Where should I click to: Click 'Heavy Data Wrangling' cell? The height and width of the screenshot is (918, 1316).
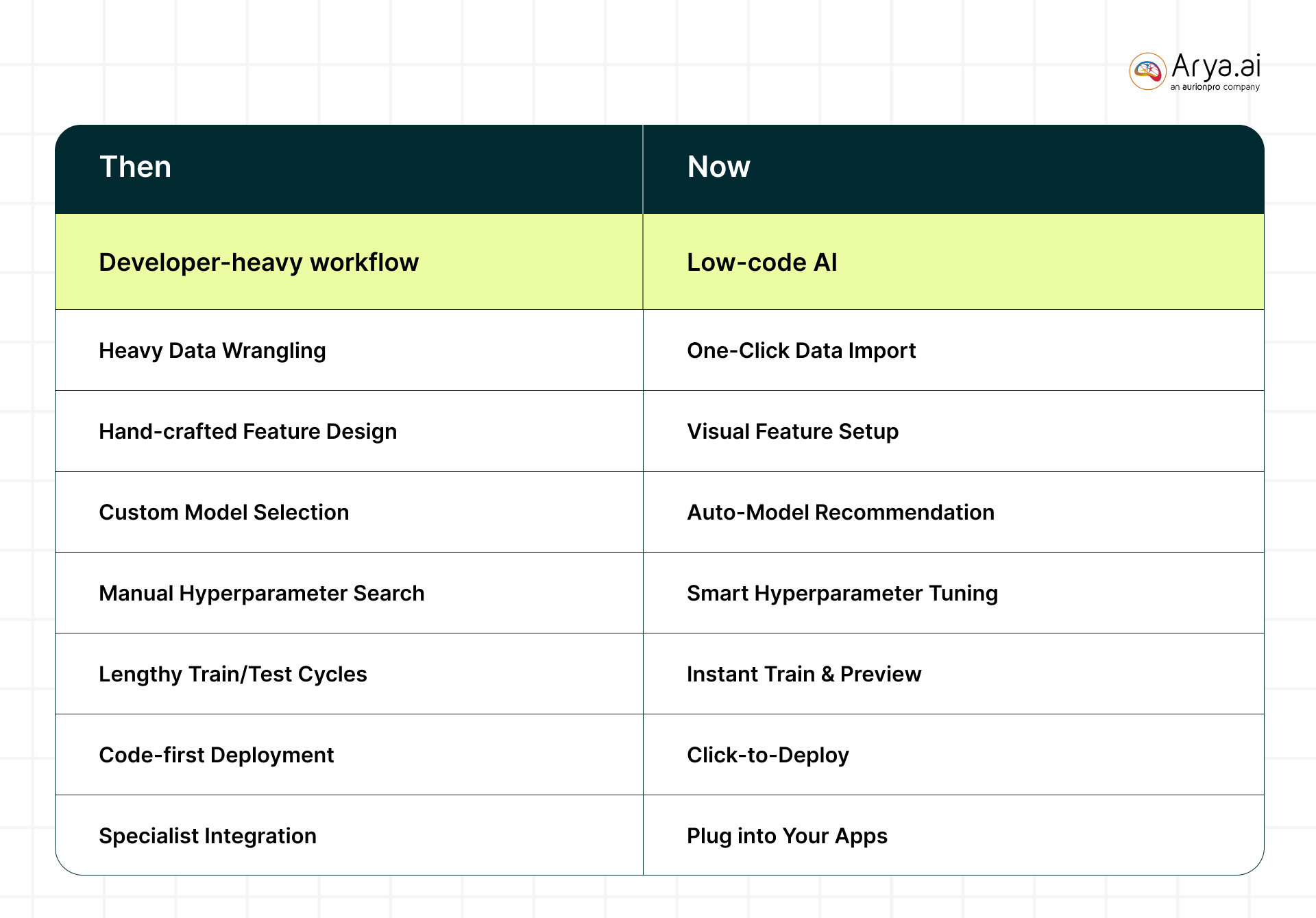point(349,350)
